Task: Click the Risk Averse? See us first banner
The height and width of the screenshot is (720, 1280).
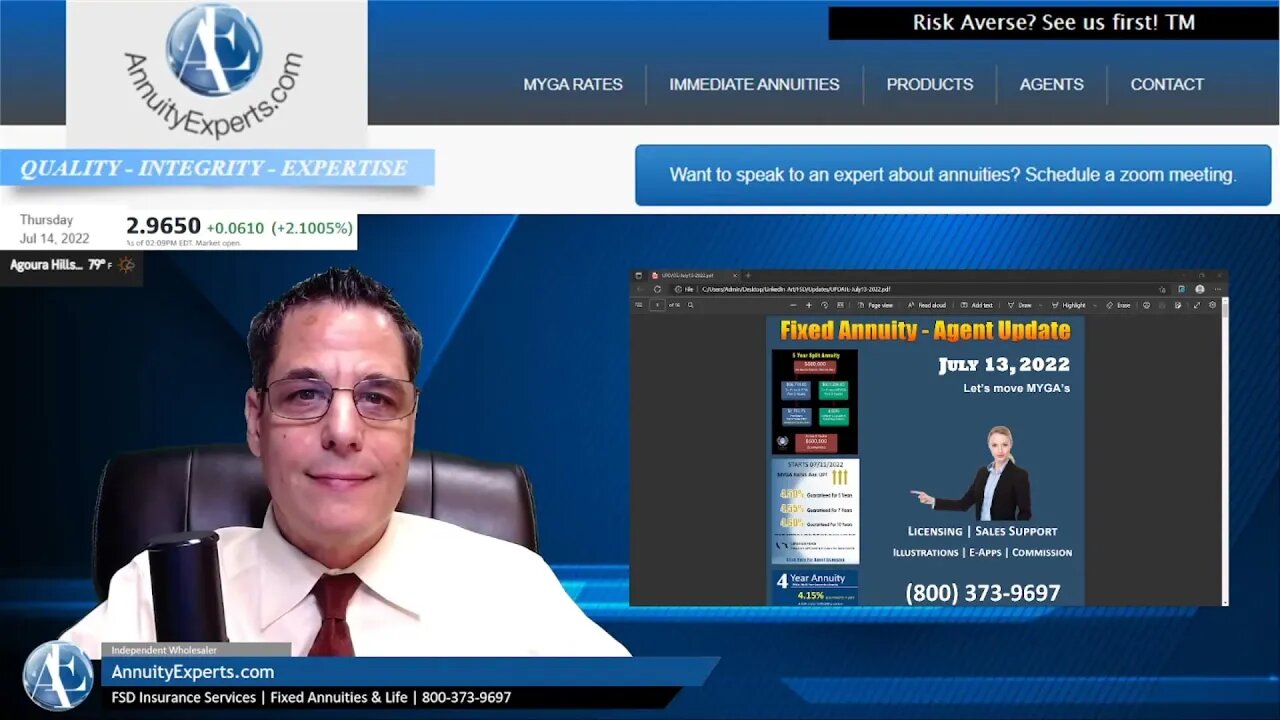Action: coord(1054,23)
